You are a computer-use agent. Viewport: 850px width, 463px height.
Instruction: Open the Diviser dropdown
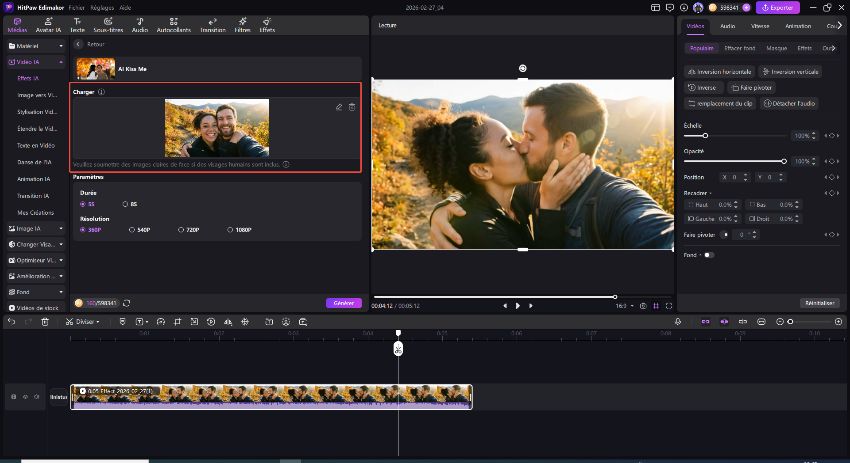pos(83,322)
